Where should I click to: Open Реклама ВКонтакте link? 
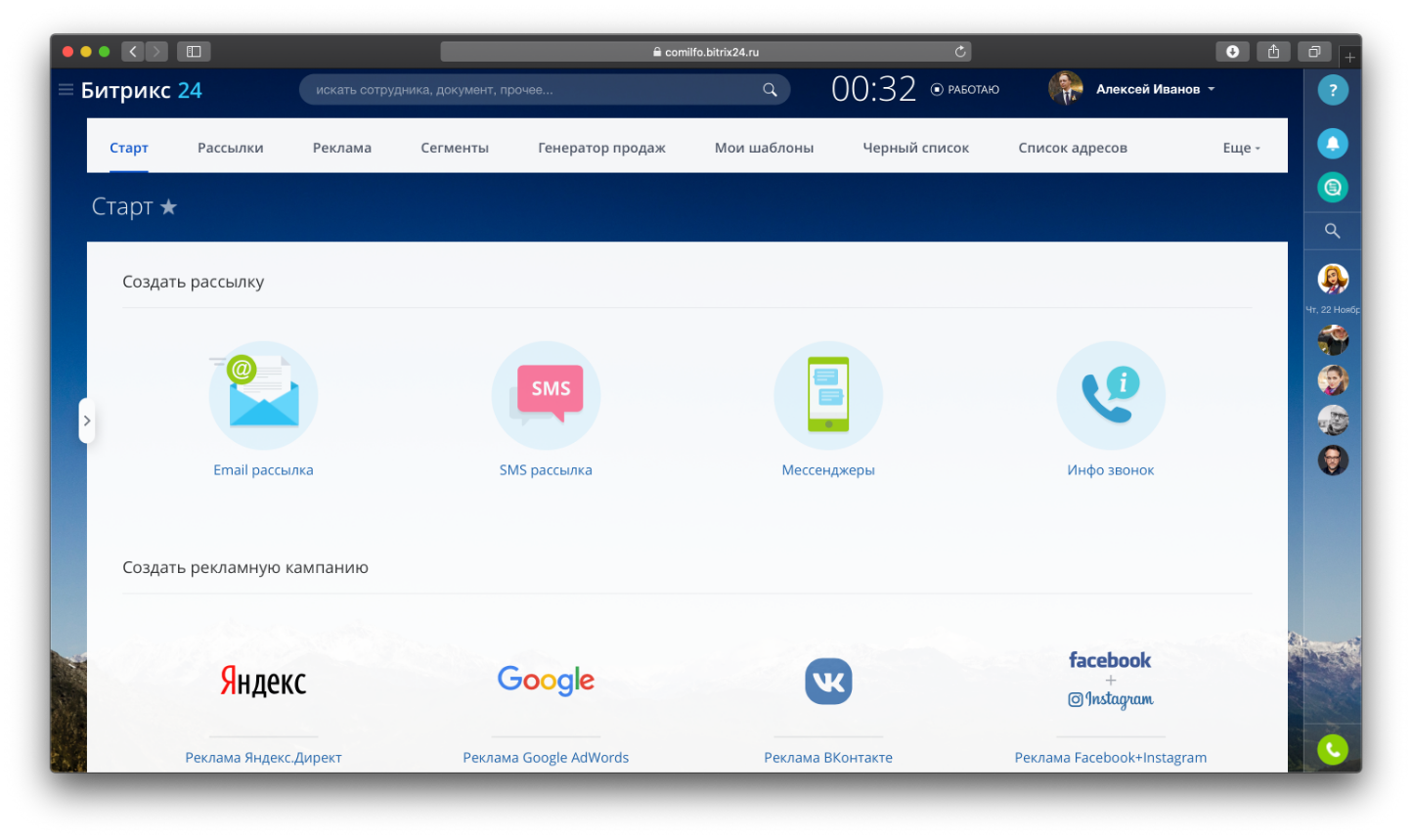pyautogui.click(x=828, y=758)
